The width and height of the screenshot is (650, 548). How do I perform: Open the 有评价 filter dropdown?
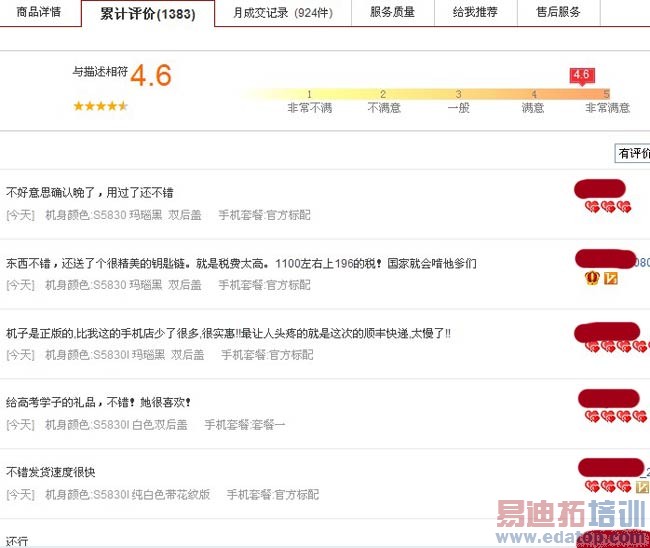click(633, 153)
